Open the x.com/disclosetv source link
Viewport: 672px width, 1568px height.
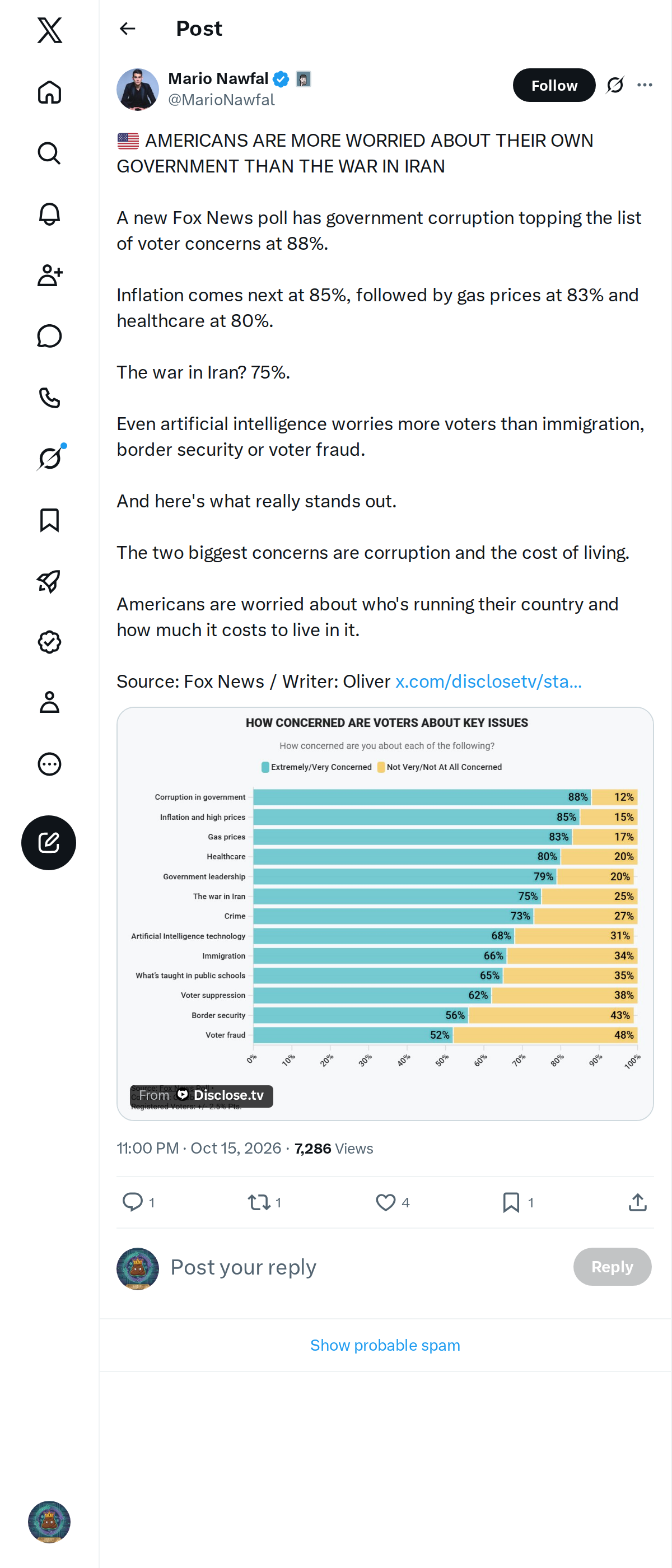[x=489, y=682]
